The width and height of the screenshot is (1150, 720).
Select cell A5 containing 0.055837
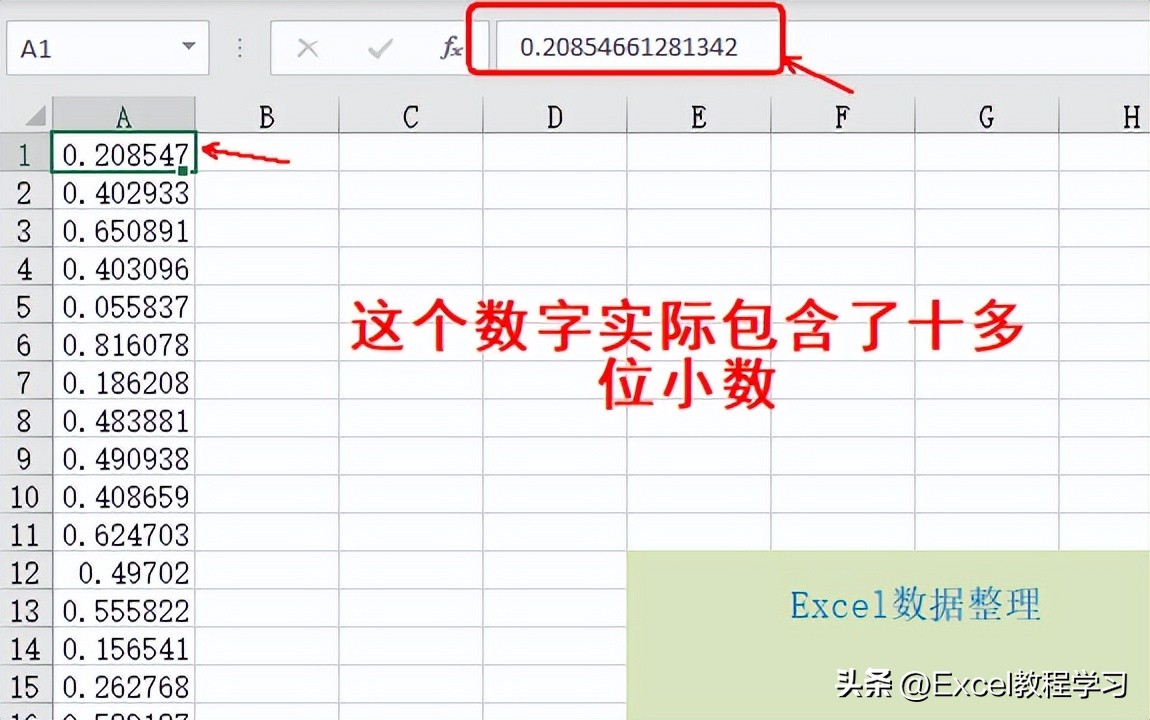[123, 307]
